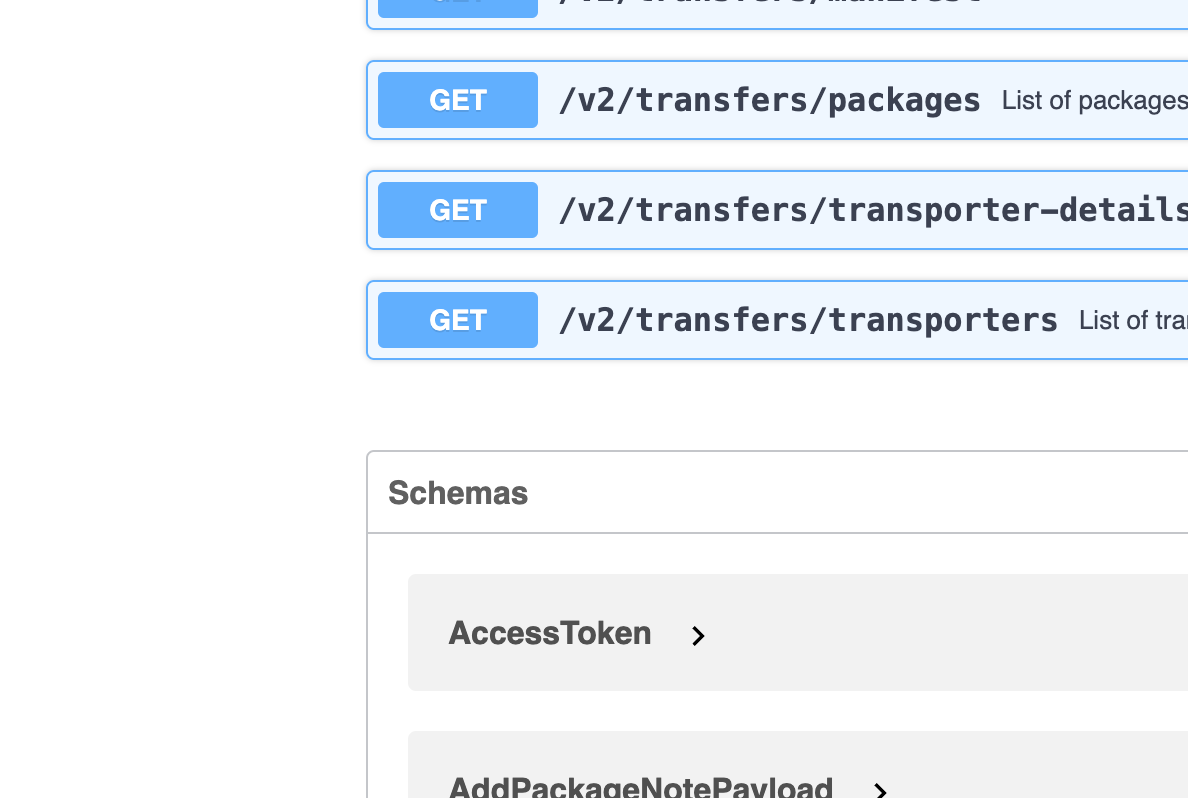Expand the cut-off transfers endpoint at top
Screen dimensions: 1188x798
(770, 8)
